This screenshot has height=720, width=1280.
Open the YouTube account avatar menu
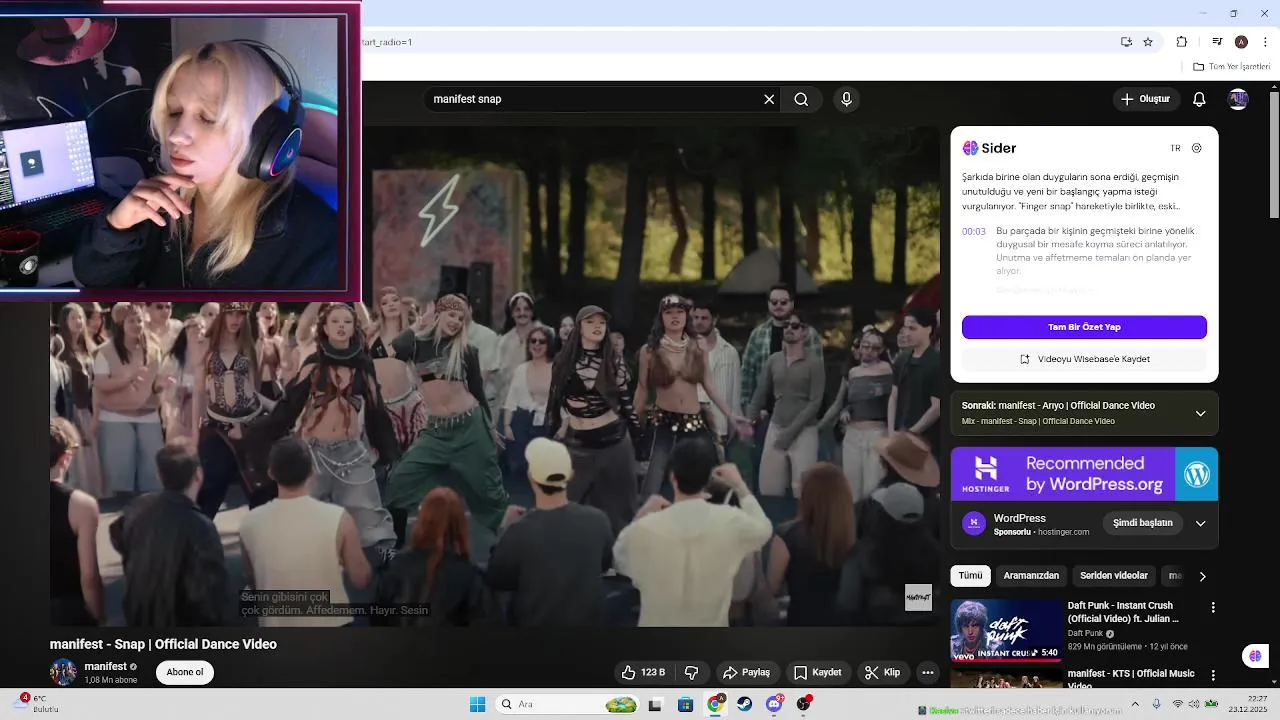(1238, 99)
